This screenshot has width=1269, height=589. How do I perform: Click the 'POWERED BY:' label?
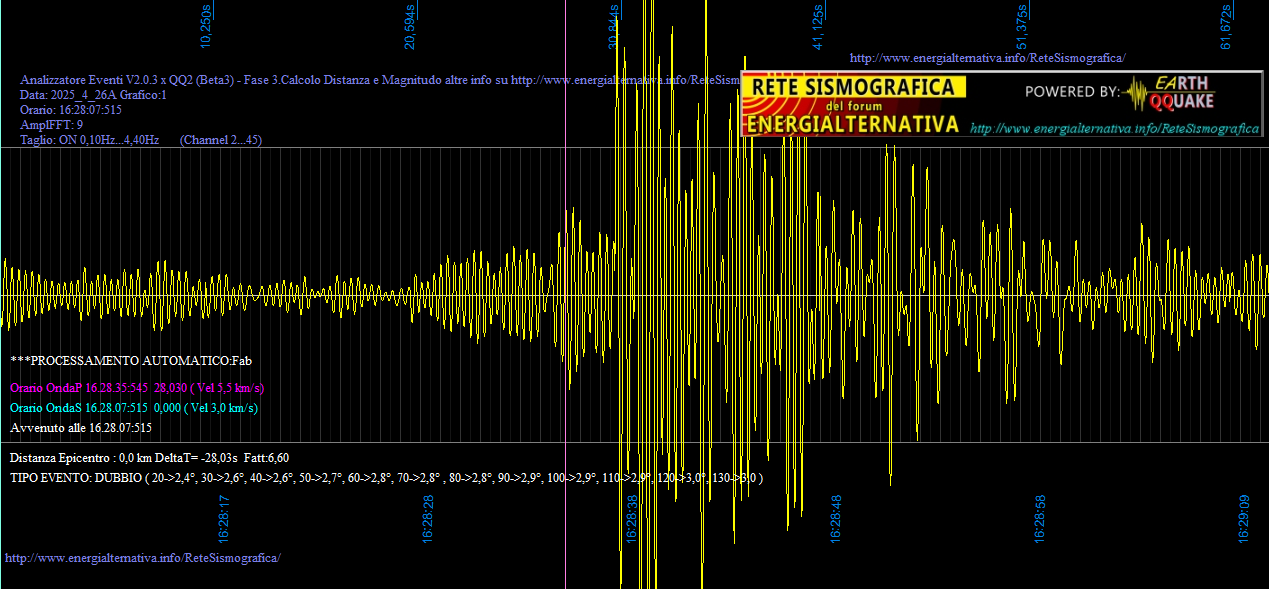(x=1072, y=92)
